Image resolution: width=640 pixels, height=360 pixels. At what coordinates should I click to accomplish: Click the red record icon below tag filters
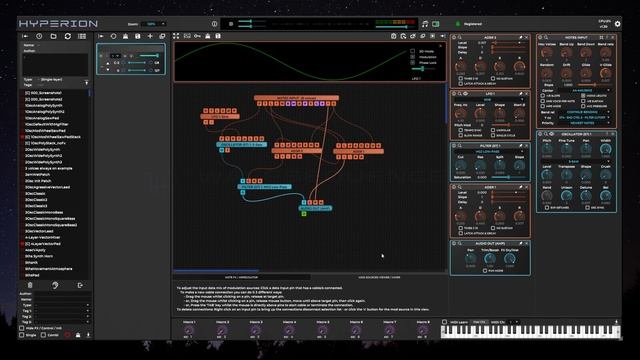(67, 335)
